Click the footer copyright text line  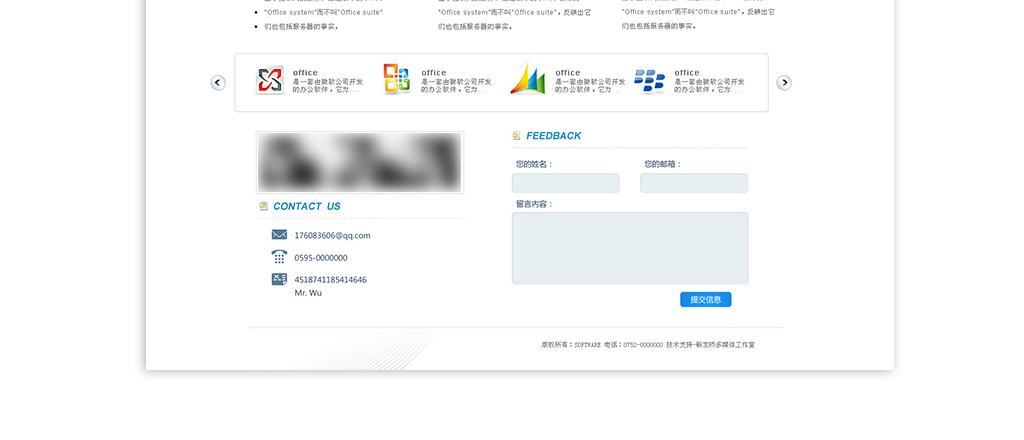click(648, 344)
